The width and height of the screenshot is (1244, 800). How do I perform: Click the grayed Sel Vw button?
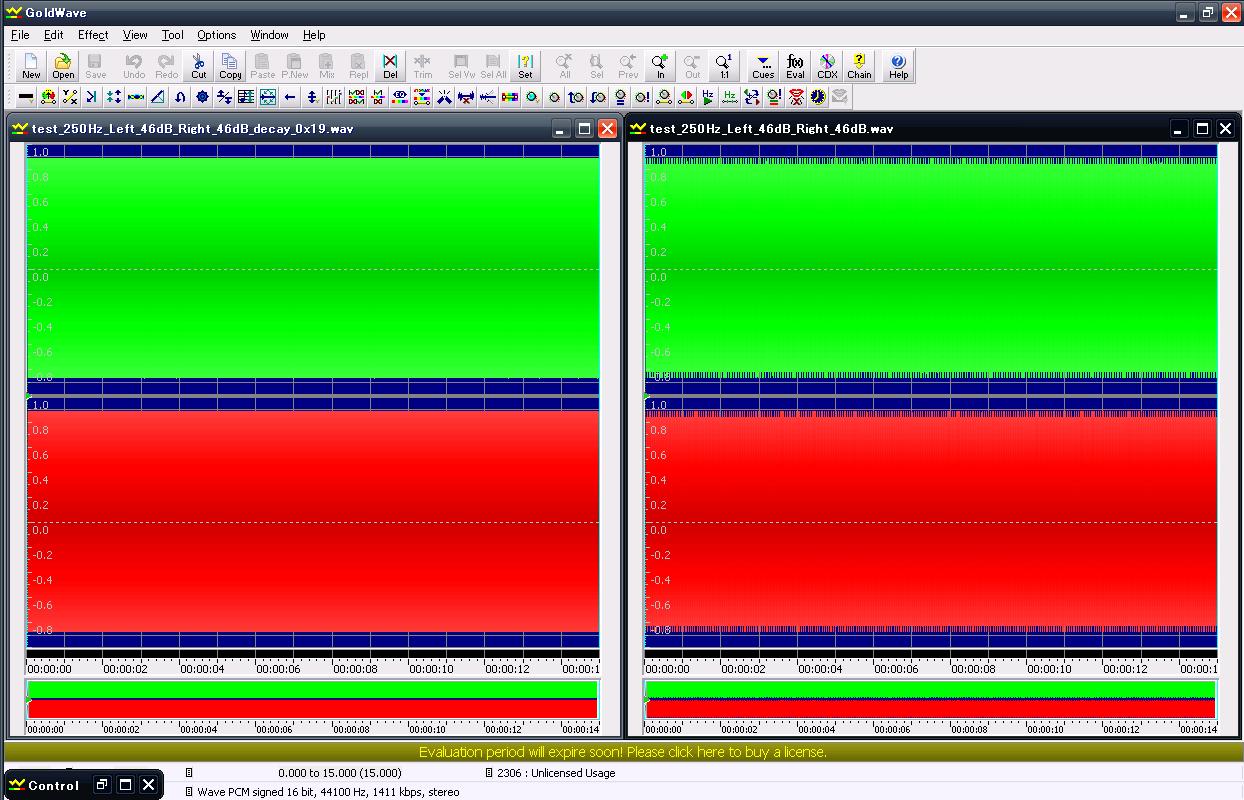click(461, 66)
